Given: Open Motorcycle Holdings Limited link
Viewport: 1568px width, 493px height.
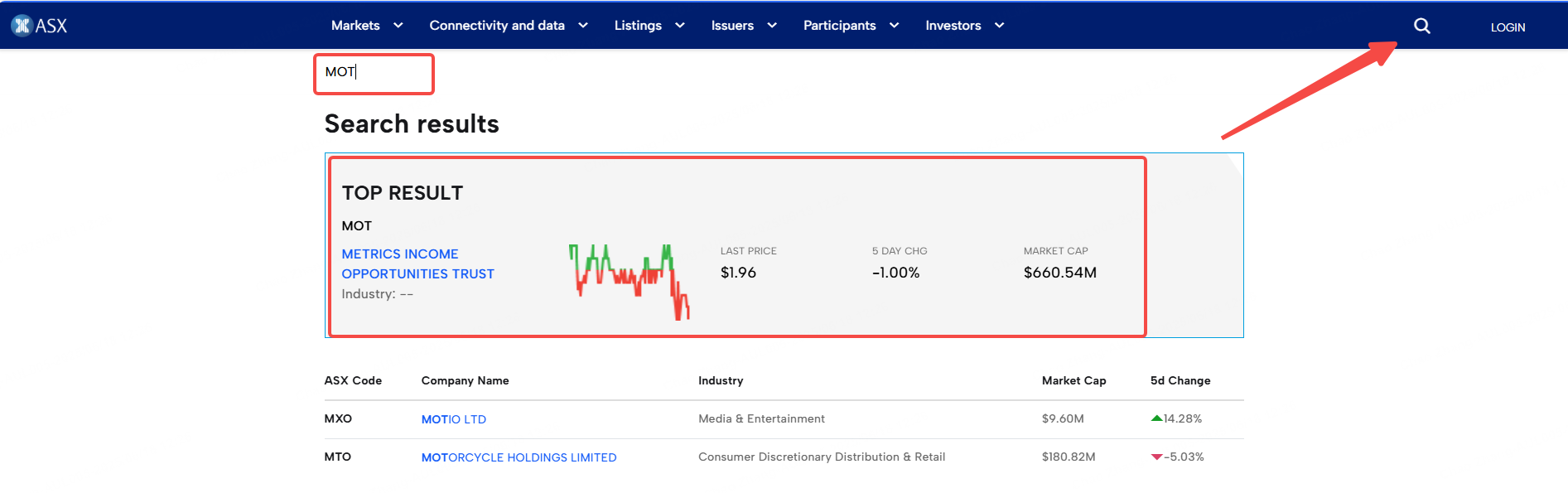Looking at the screenshot, I should (x=519, y=457).
